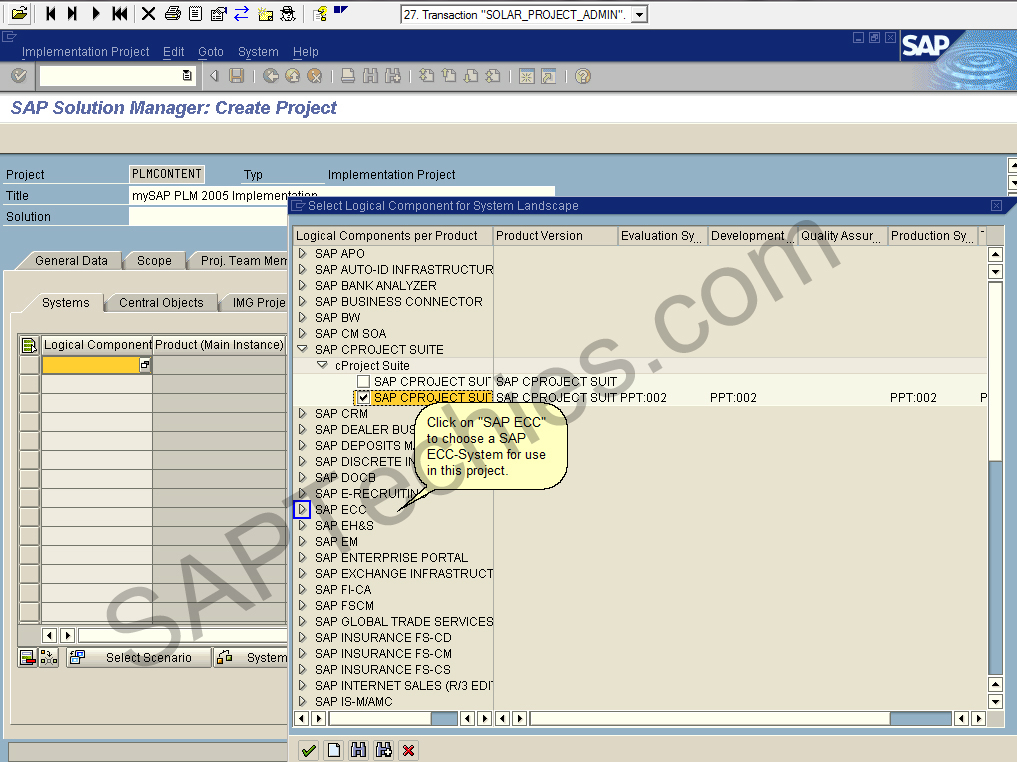Click the table settings icon beside Logical Component
1017x762 pixels.
(29, 345)
